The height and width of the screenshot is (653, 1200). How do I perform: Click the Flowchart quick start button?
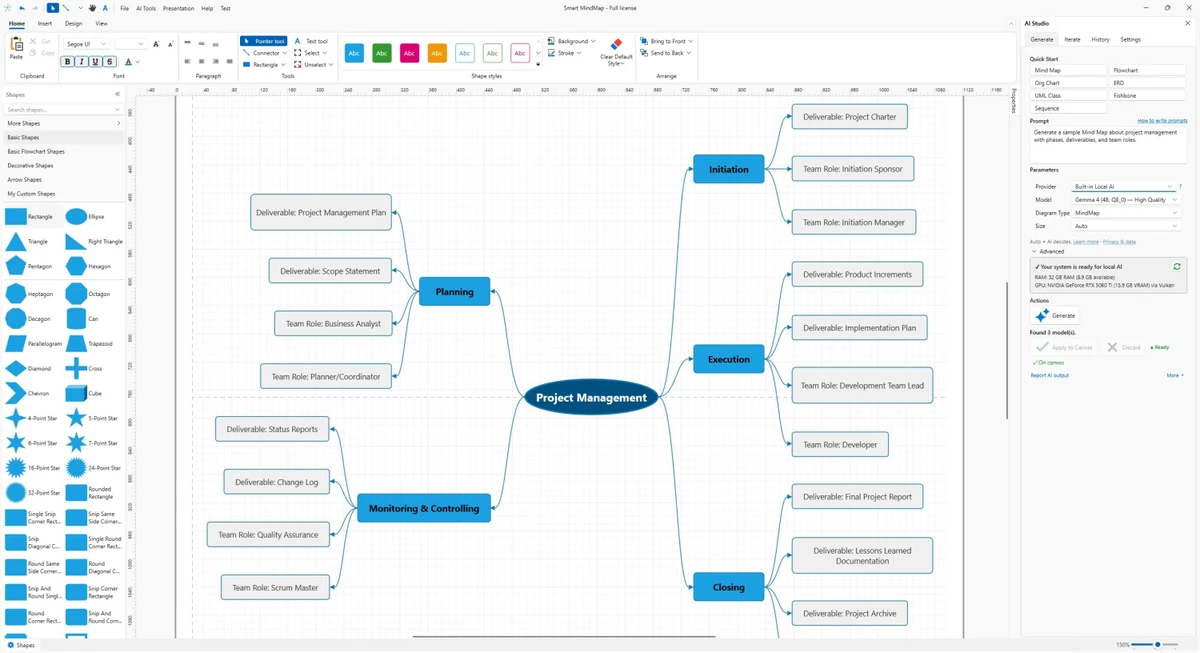click(1148, 70)
